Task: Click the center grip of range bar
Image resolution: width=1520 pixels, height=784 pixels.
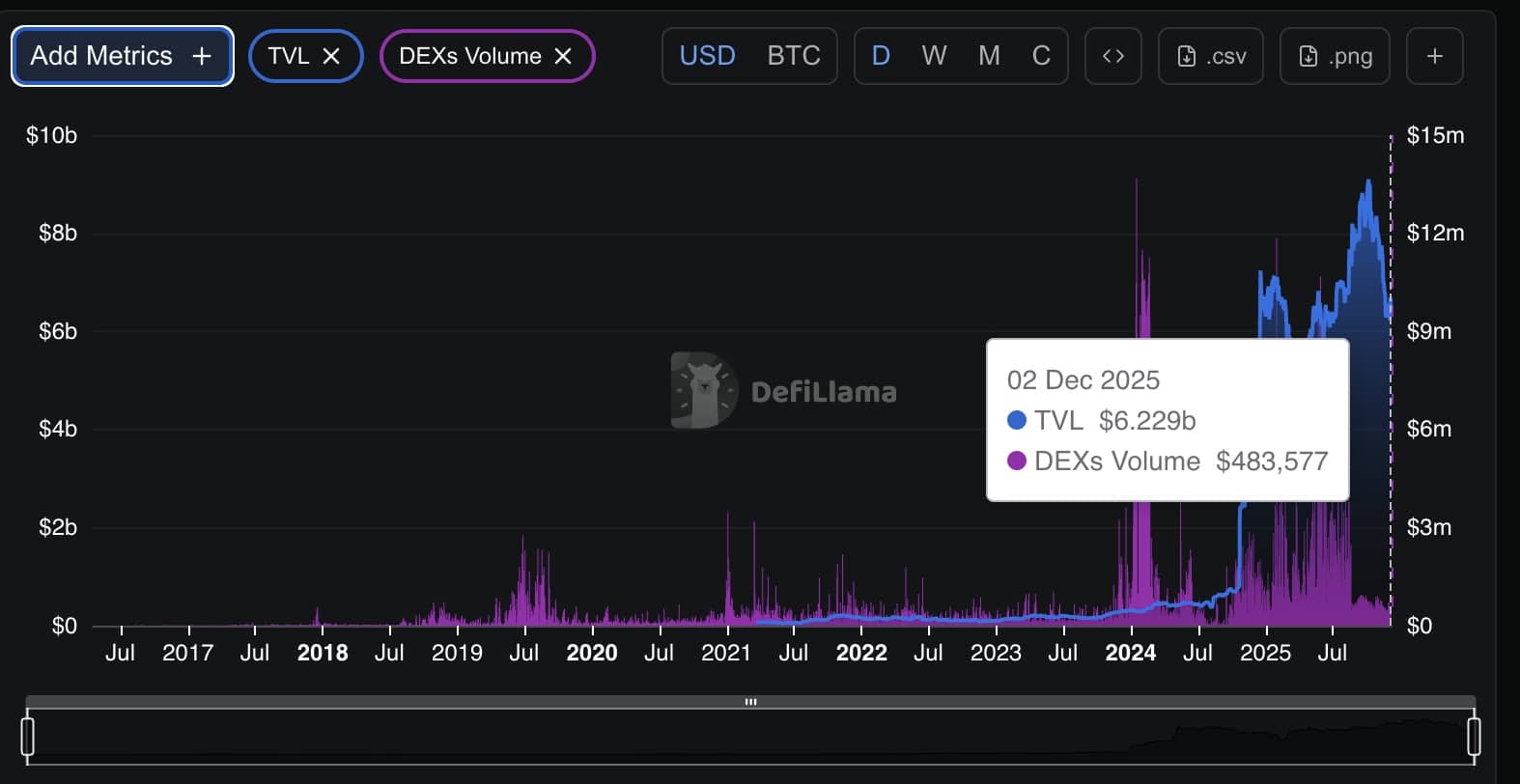Action: (750, 702)
